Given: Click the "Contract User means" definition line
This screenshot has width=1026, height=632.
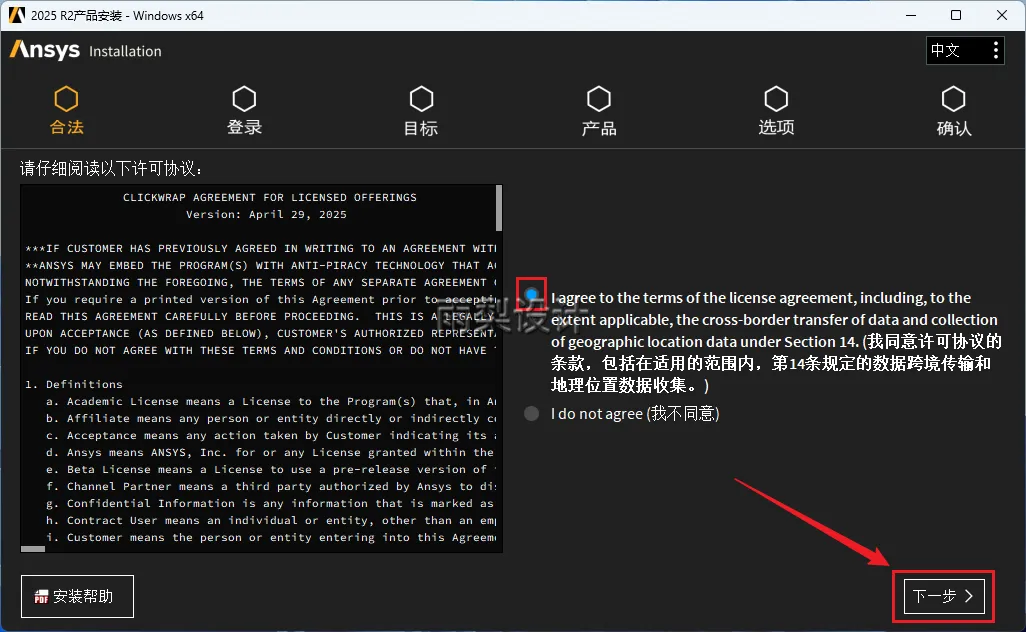Looking at the screenshot, I should (272, 520).
